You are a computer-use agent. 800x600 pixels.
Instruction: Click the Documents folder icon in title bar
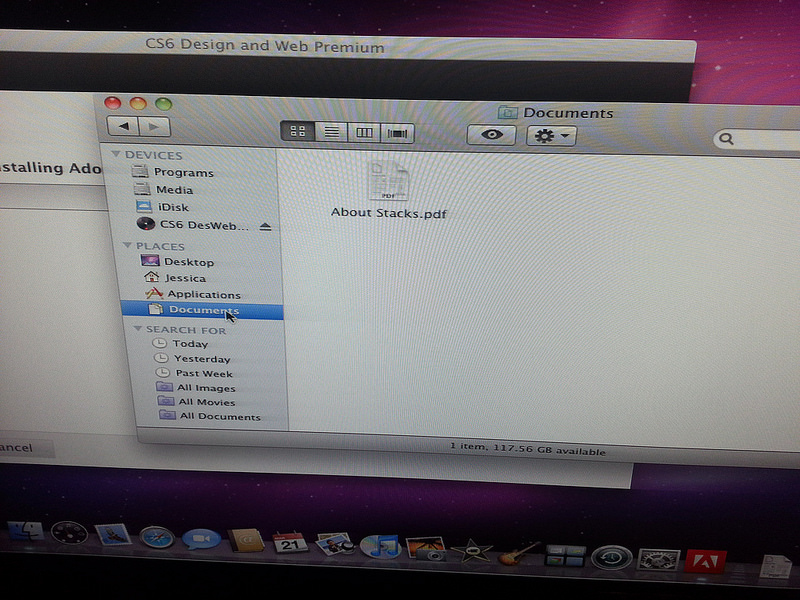pyautogui.click(x=508, y=112)
